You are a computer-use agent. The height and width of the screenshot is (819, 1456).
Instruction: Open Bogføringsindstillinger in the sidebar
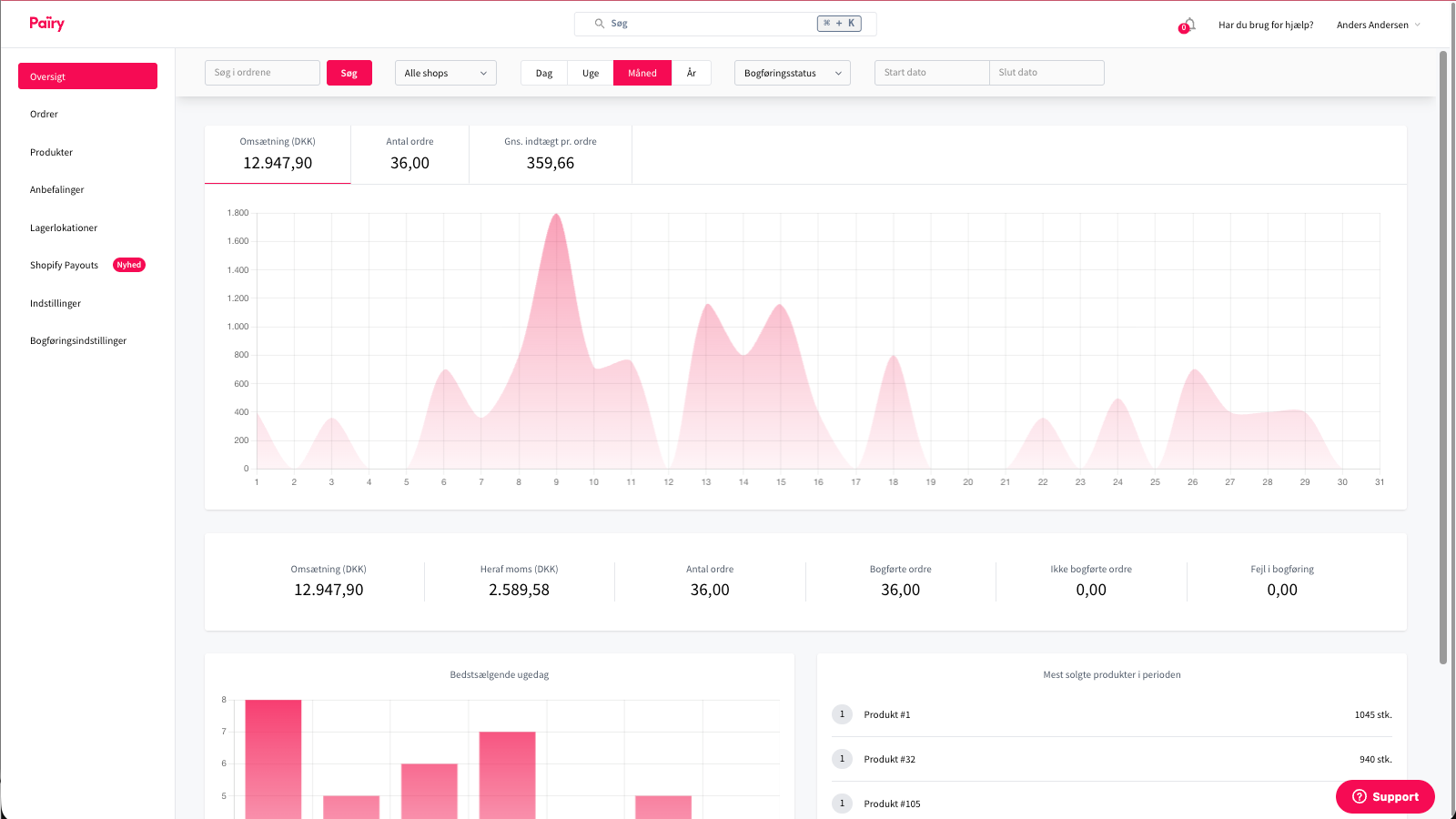pos(78,340)
